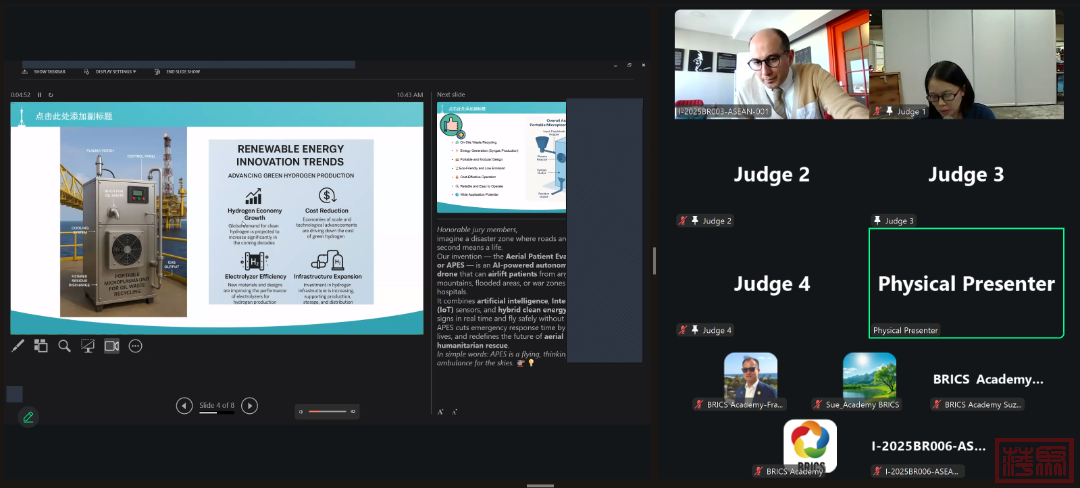Click End Slide Show

coord(180,72)
